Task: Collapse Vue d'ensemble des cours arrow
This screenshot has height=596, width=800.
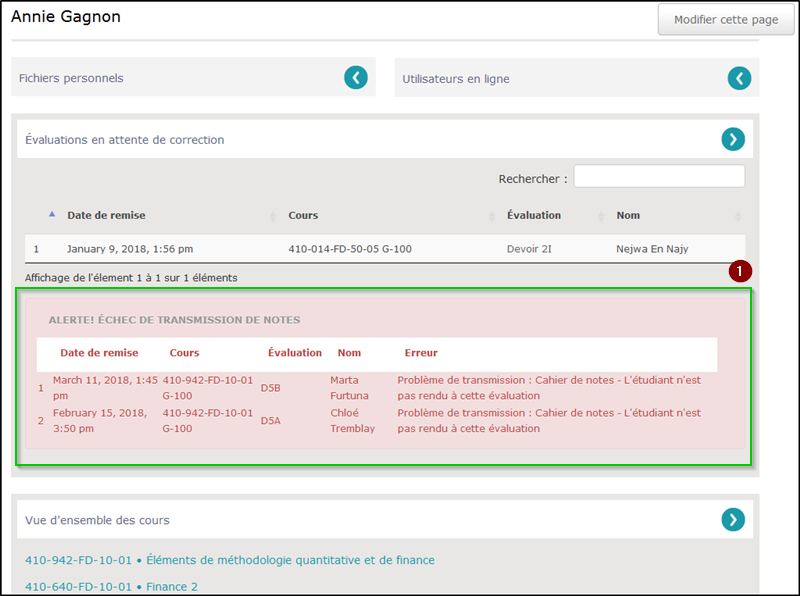Action: tap(733, 519)
